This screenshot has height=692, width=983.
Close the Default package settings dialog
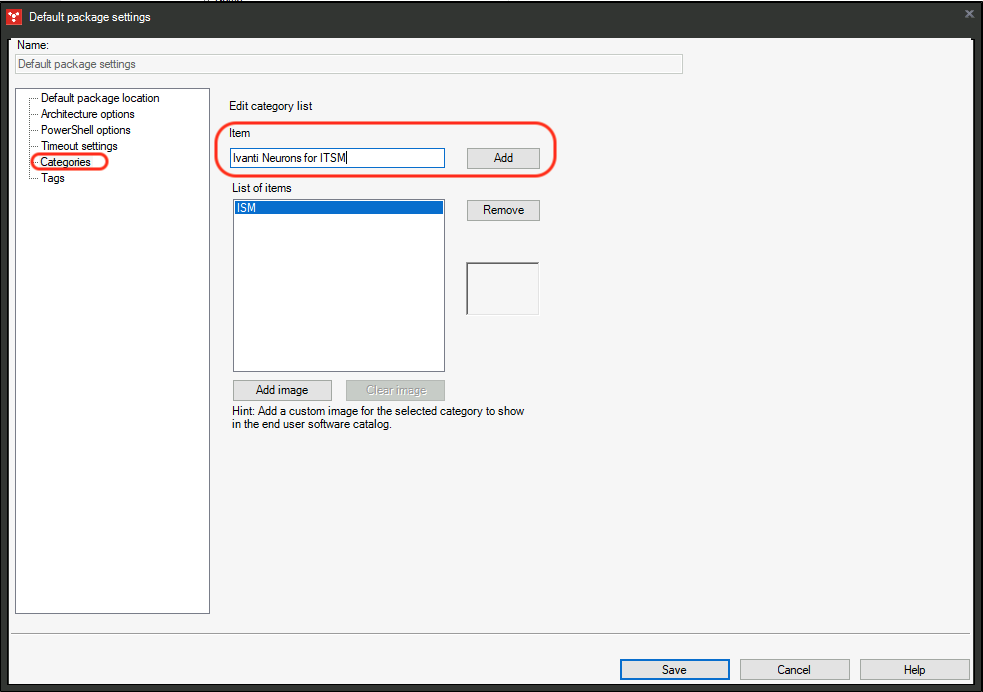pyautogui.click(x=969, y=14)
